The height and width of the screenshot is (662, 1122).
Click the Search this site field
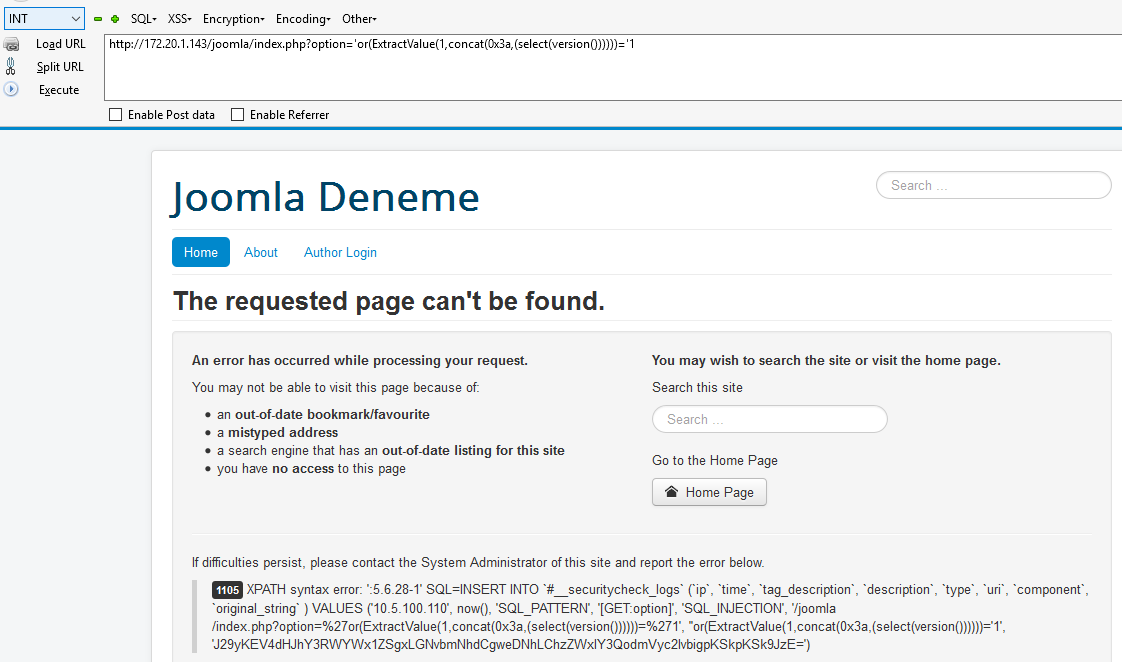(769, 419)
